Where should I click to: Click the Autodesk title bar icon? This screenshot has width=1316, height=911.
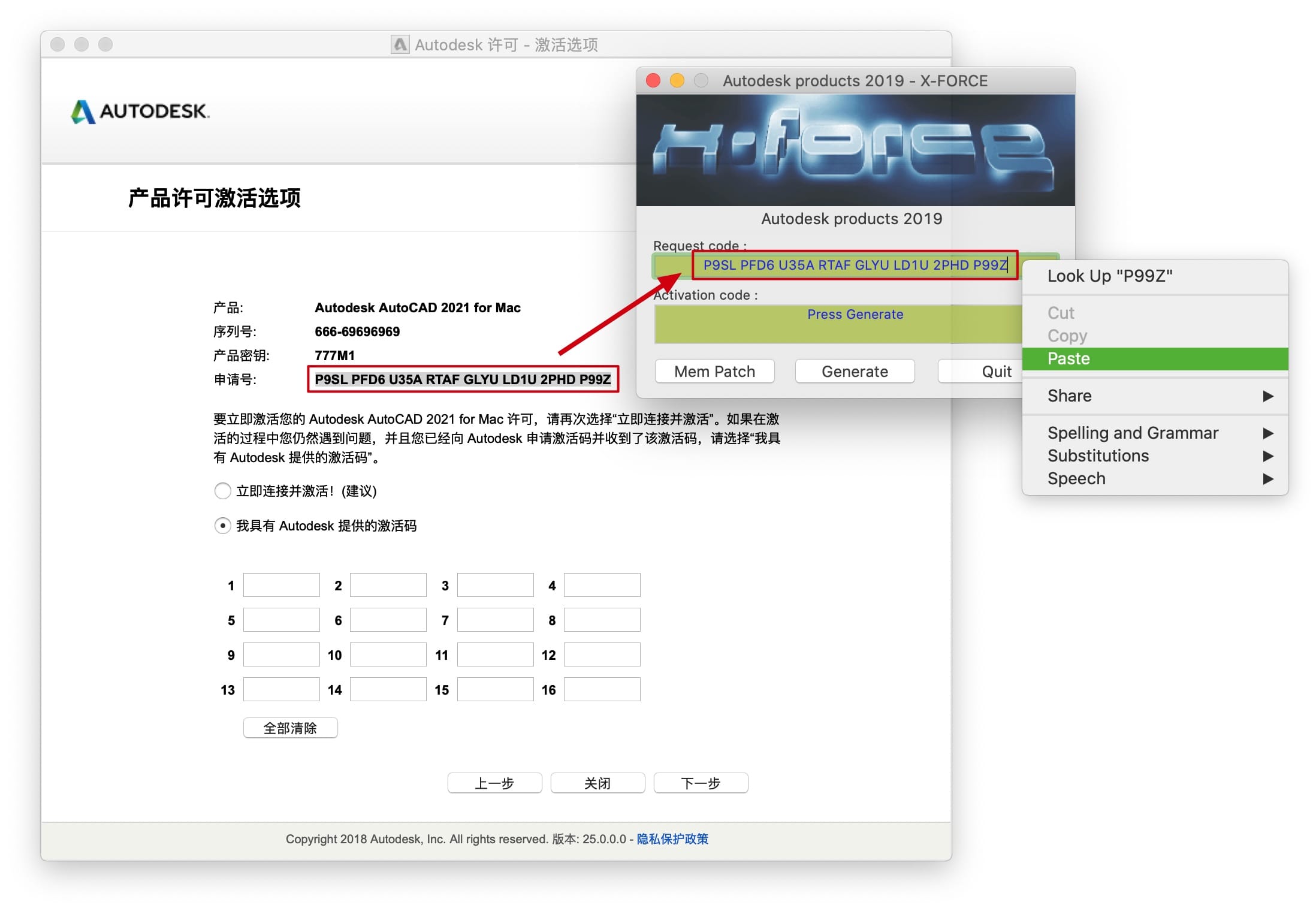coord(400,45)
